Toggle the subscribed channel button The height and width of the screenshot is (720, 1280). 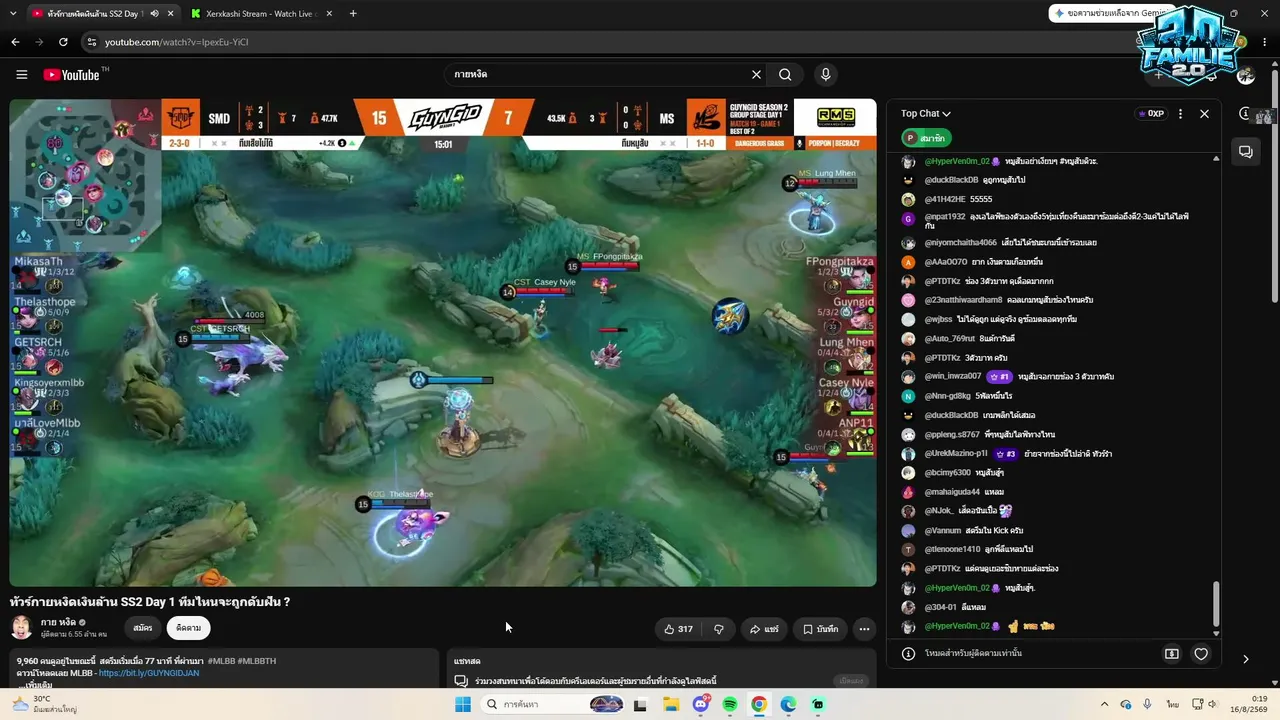[188, 628]
